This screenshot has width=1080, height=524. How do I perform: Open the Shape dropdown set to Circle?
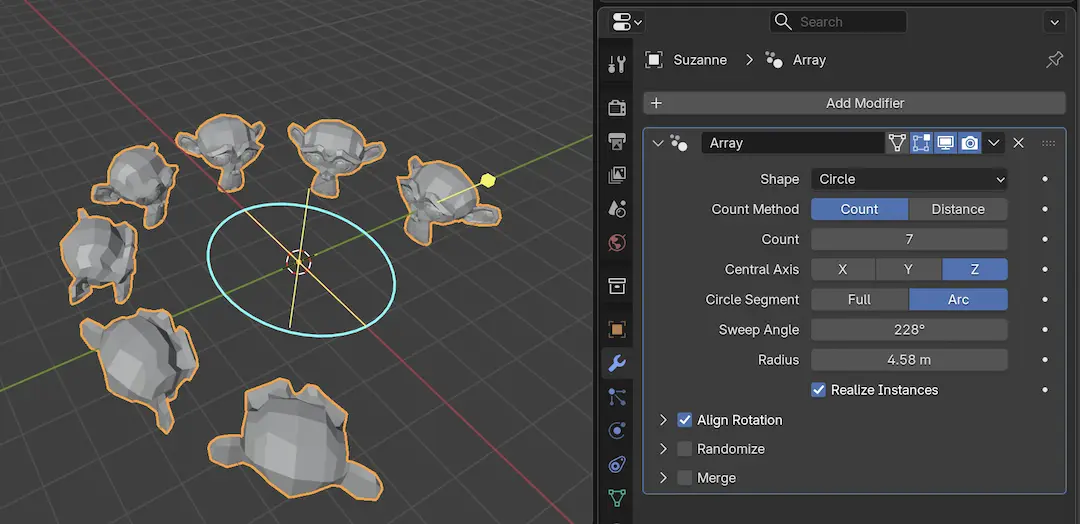pos(908,179)
